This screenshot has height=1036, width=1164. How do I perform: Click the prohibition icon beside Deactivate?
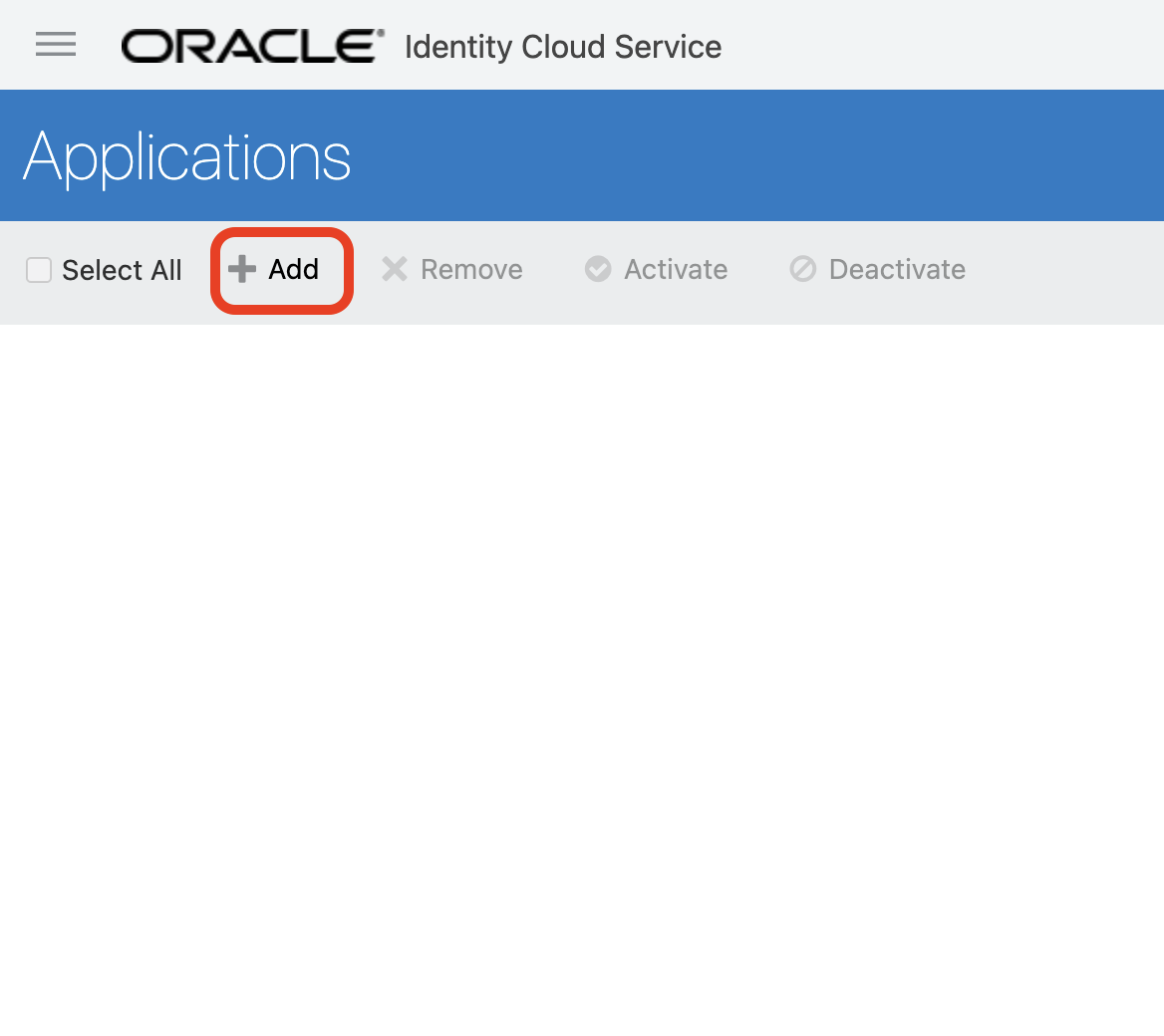(803, 269)
